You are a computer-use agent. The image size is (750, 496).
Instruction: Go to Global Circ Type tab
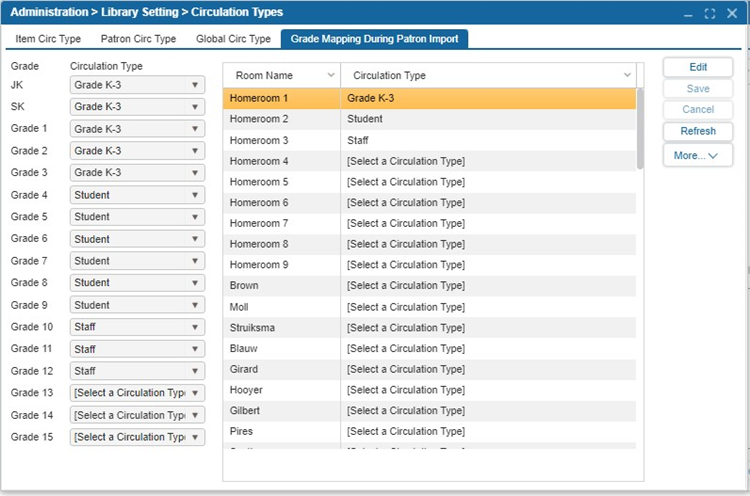click(x=233, y=39)
